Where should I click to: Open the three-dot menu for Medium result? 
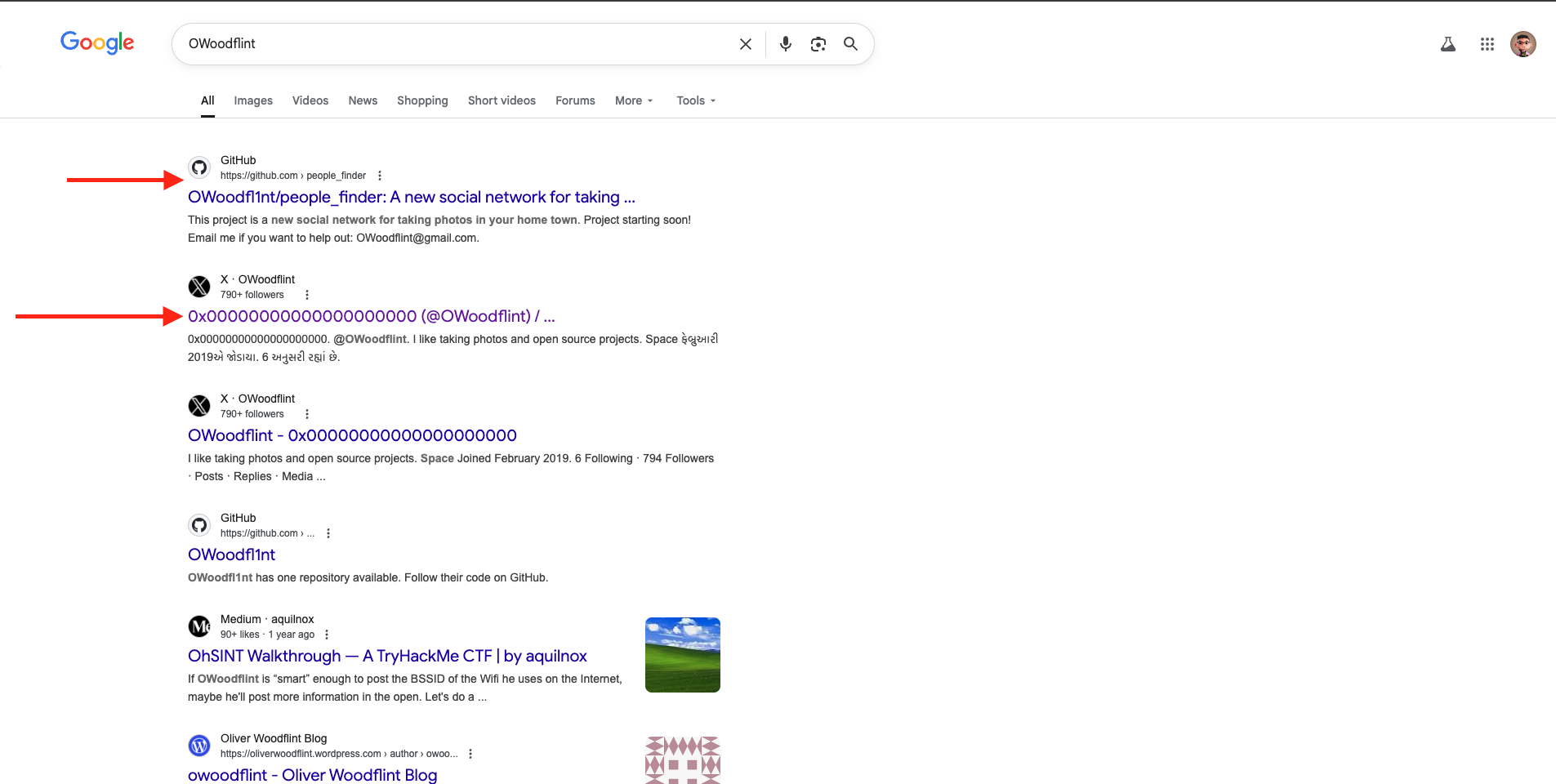[x=327, y=635]
